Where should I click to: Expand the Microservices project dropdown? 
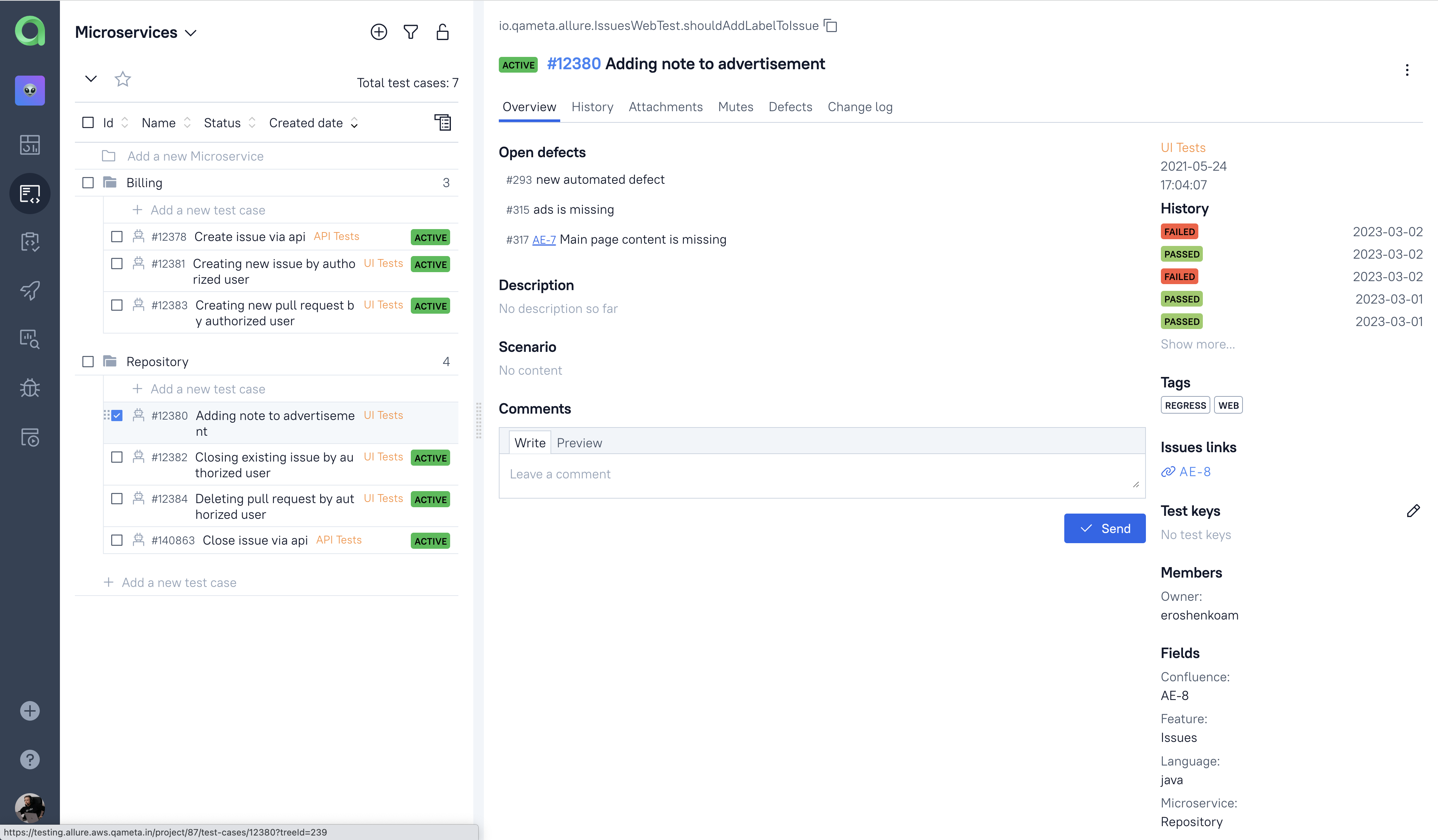pyautogui.click(x=192, y=32)
